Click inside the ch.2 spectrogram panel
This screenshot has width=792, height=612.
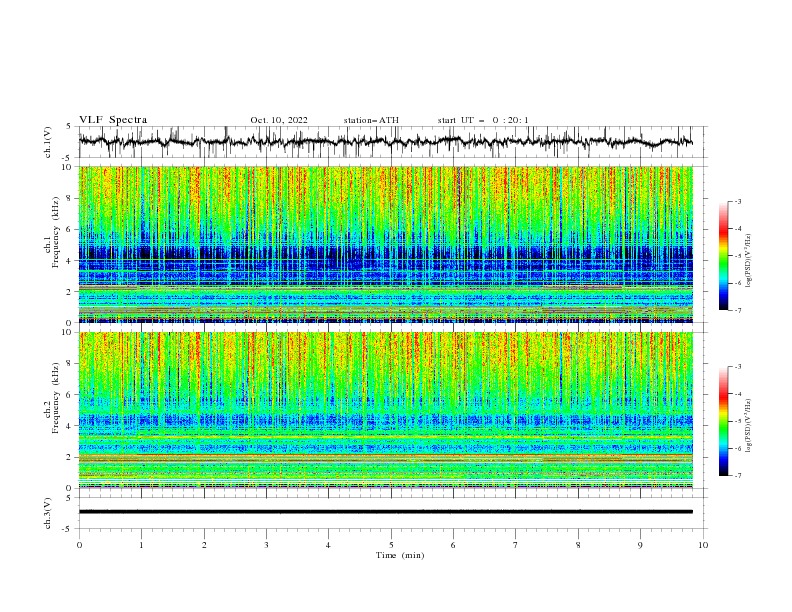pyautogui.click(x=385, y=410)
